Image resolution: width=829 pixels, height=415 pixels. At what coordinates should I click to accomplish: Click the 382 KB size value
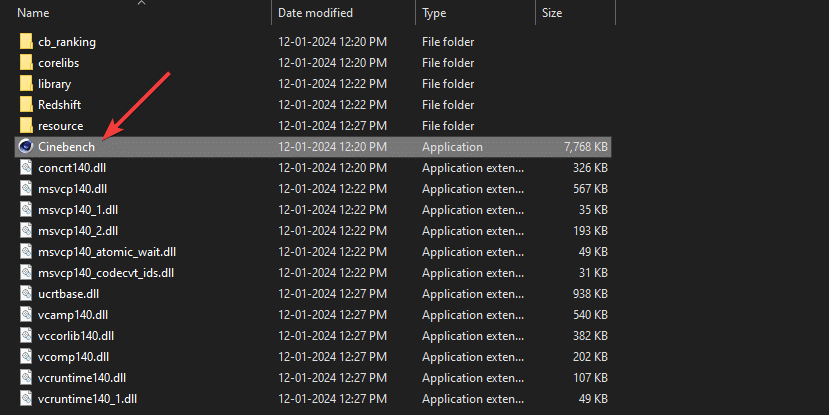590,336
